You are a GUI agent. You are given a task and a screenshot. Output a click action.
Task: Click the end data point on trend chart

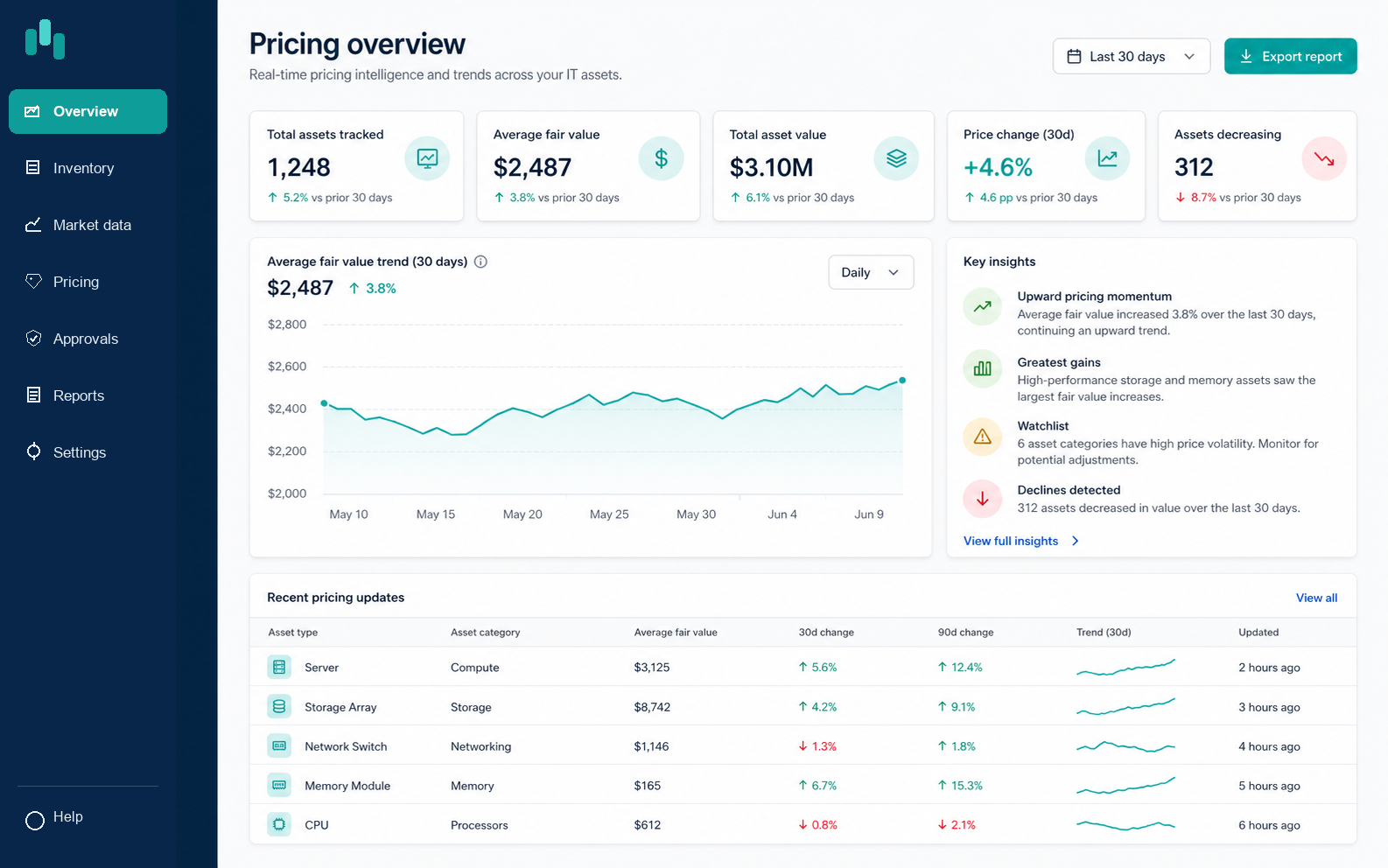coord(902,381)
